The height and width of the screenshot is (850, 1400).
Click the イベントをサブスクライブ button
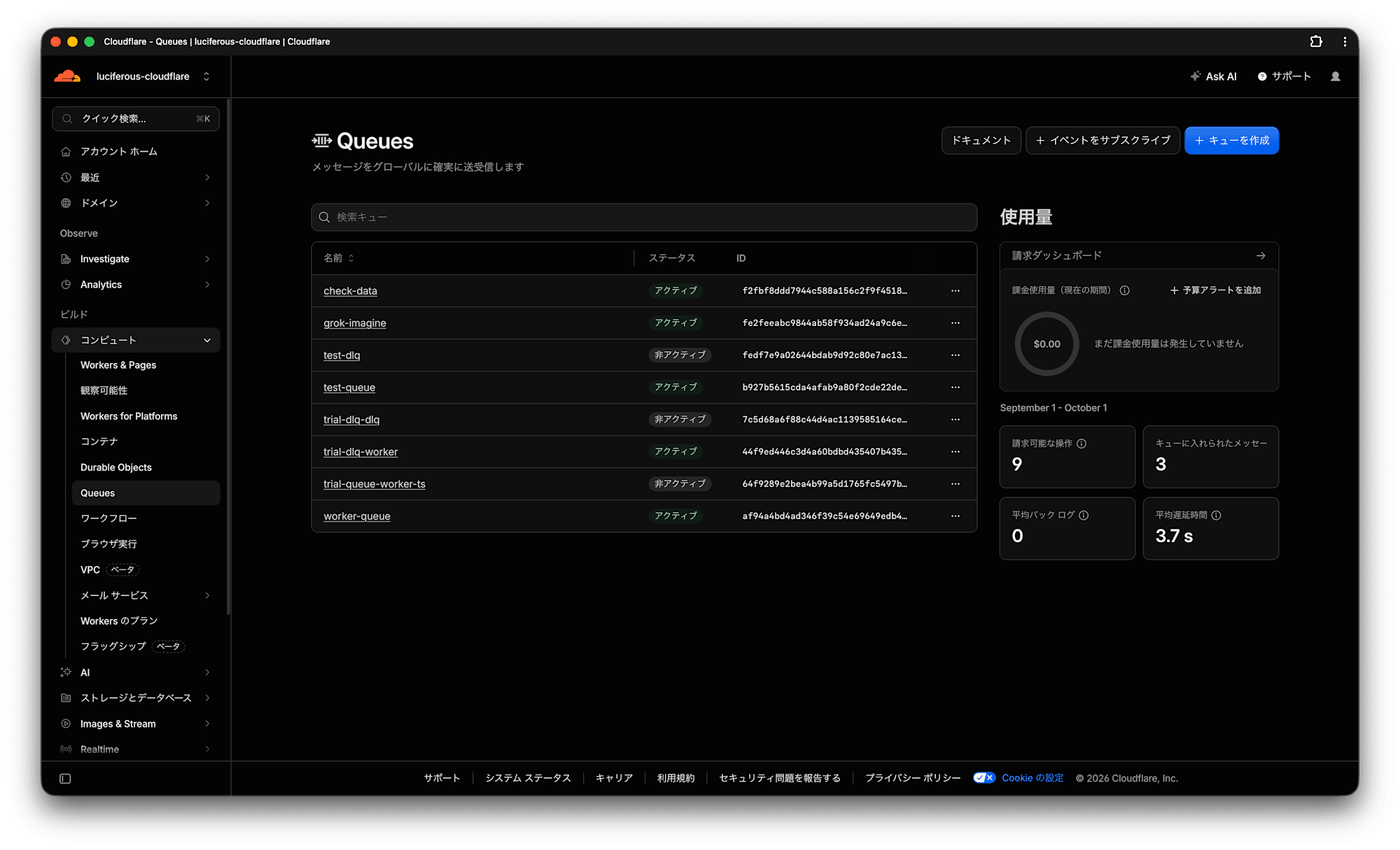click(1102, 141)
